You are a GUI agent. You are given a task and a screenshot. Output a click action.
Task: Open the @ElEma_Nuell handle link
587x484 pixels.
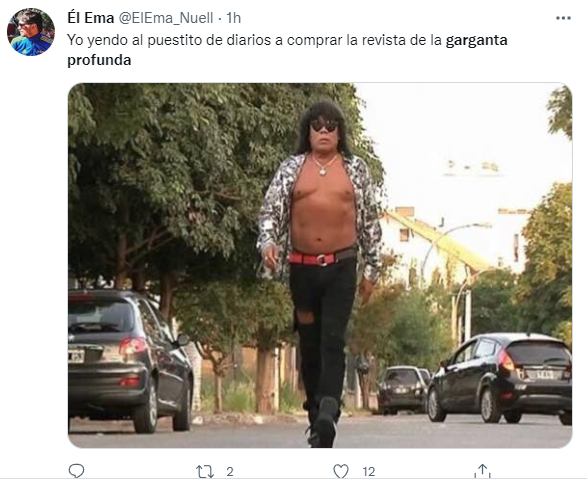[x=166, y=18]
